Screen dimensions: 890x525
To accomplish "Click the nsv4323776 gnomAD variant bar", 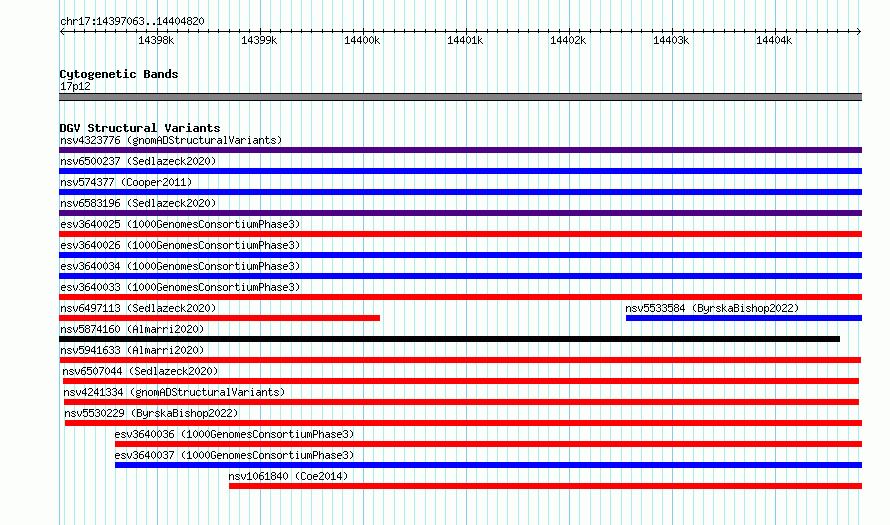I will 460,150.
